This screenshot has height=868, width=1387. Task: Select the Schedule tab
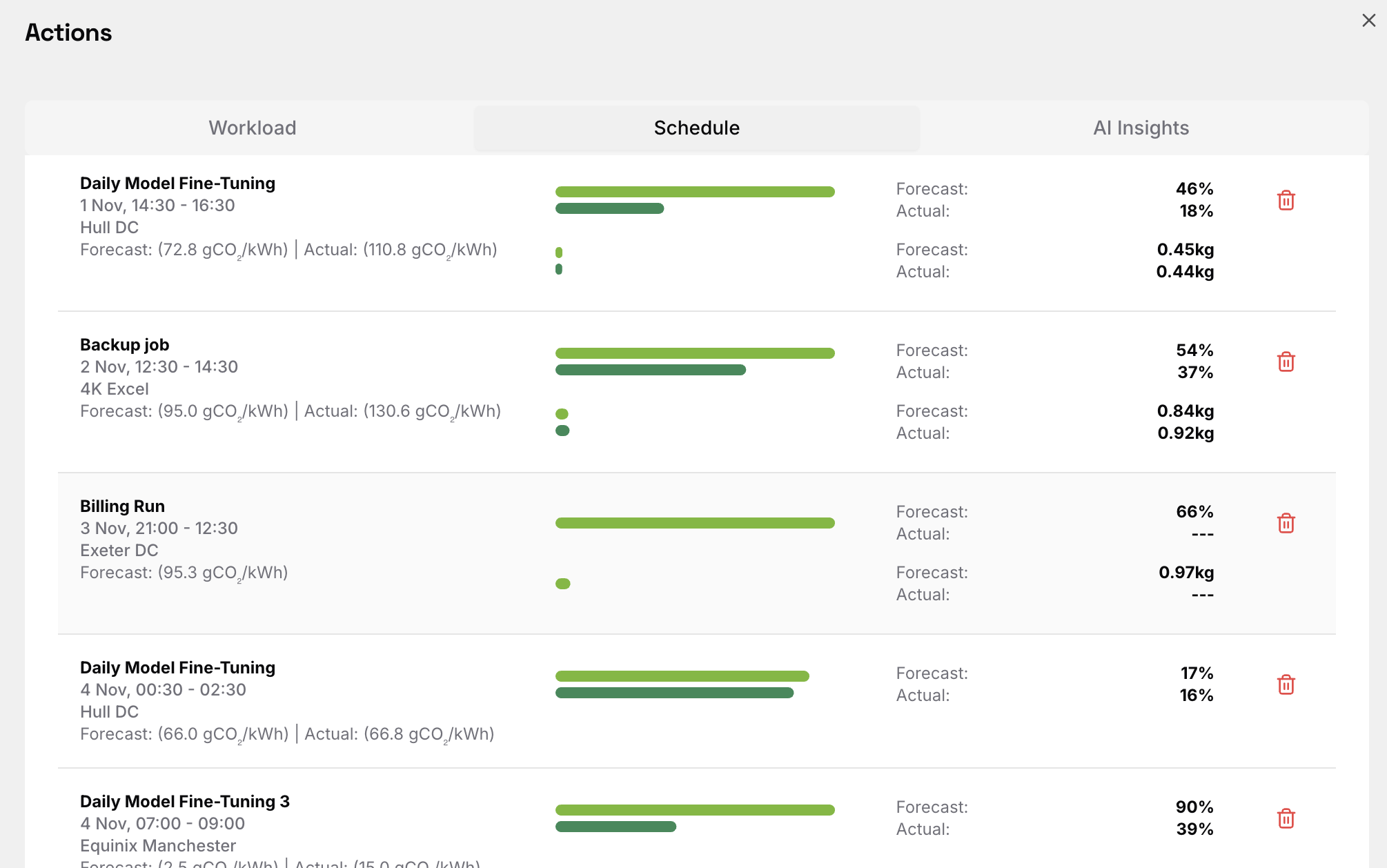696,128
